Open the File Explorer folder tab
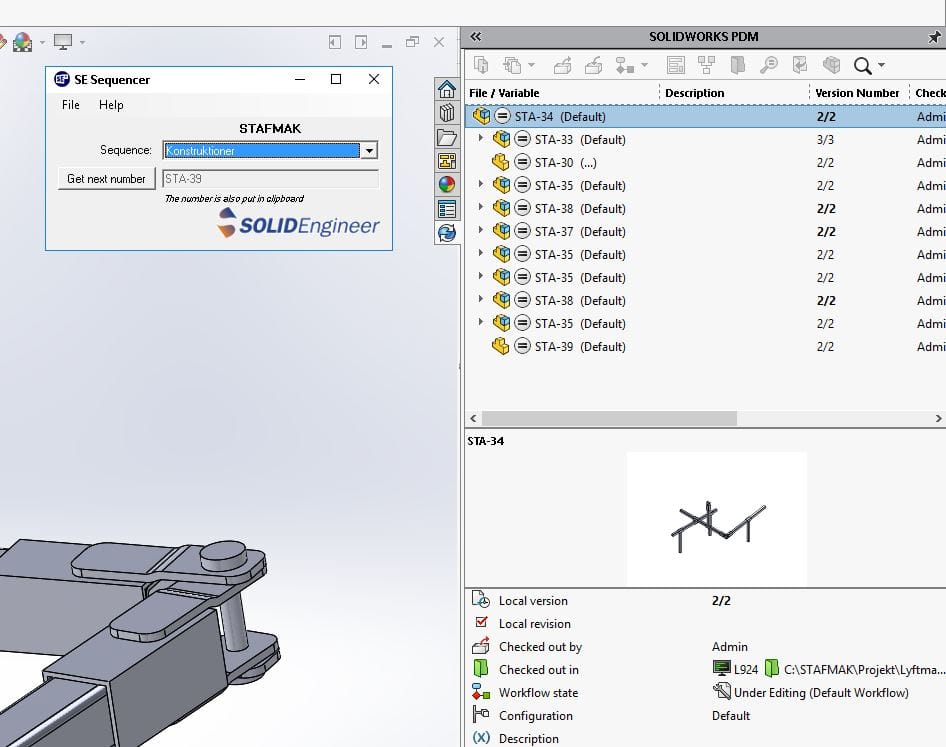 click(x=447, y=137)
